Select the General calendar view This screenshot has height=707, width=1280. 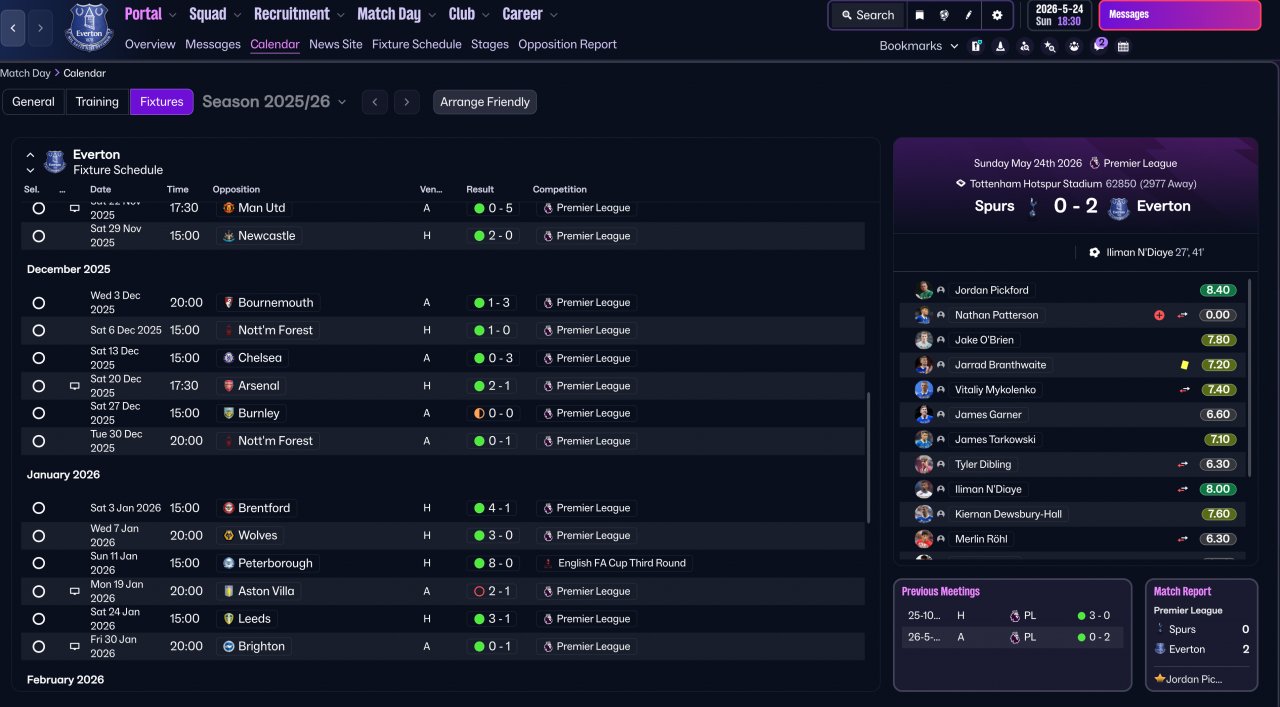coord(33,102)
